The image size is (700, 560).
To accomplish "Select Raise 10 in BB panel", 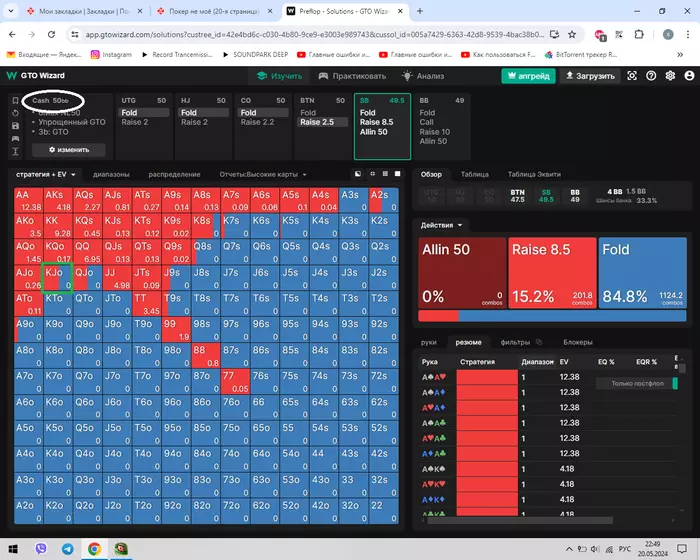I will click(434, 132).
